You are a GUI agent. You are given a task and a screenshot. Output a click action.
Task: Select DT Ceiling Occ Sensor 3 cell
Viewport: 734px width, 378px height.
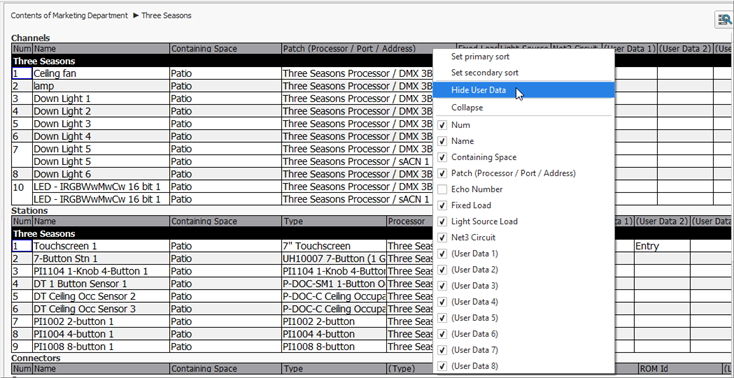coord(101,309)
